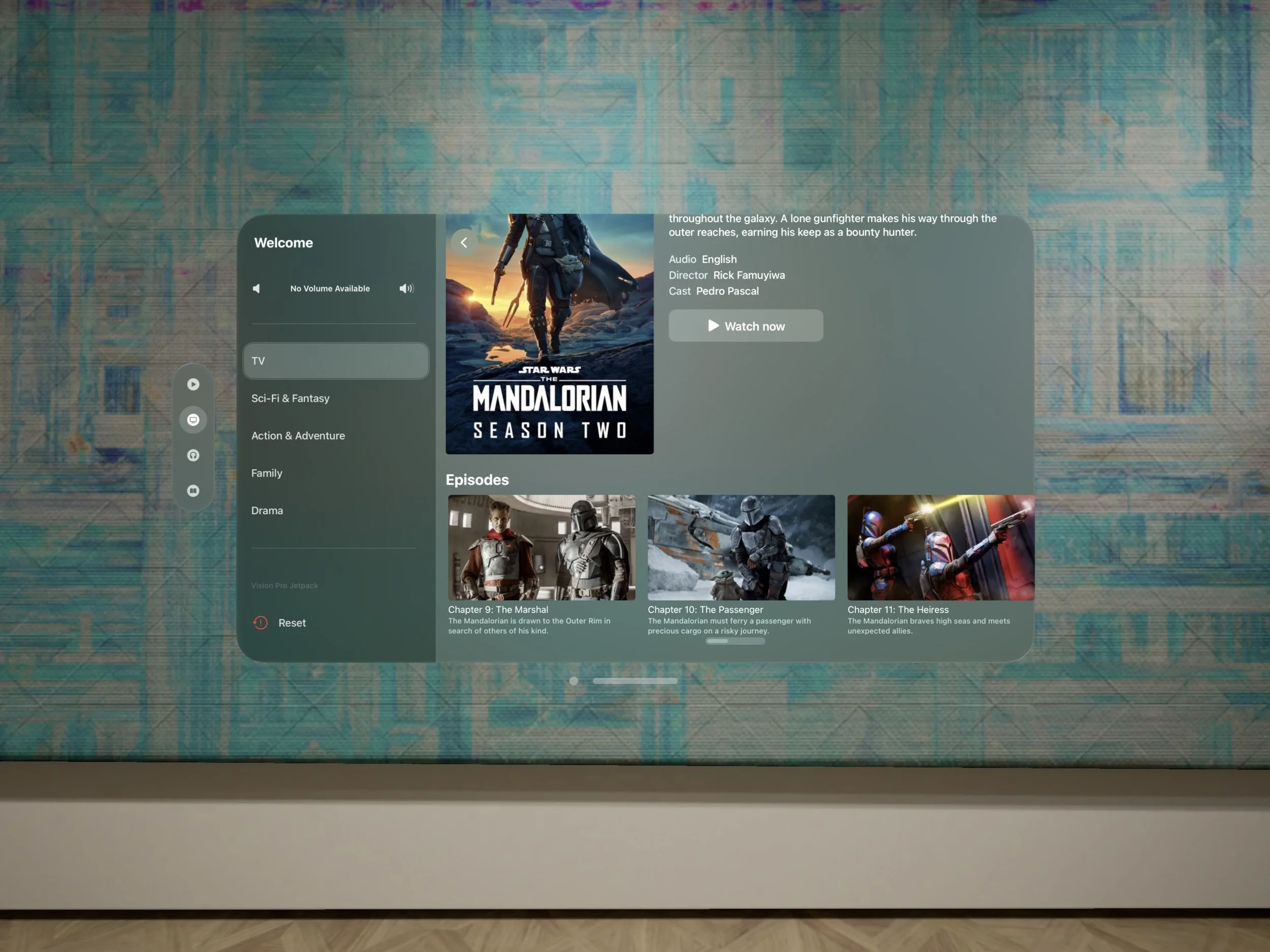Select the Family category
Image resolution: width=1270 pixels, height=952 pixels.
[267, 472]
